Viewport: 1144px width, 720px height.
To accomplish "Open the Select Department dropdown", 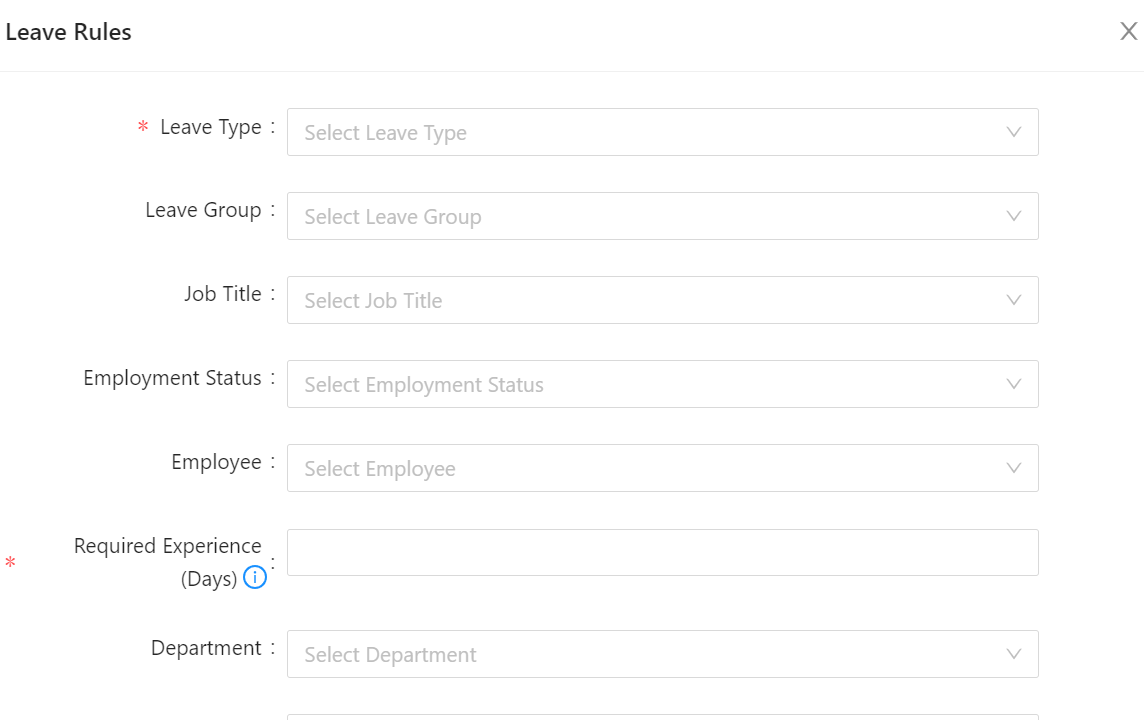I will [650, 654].
